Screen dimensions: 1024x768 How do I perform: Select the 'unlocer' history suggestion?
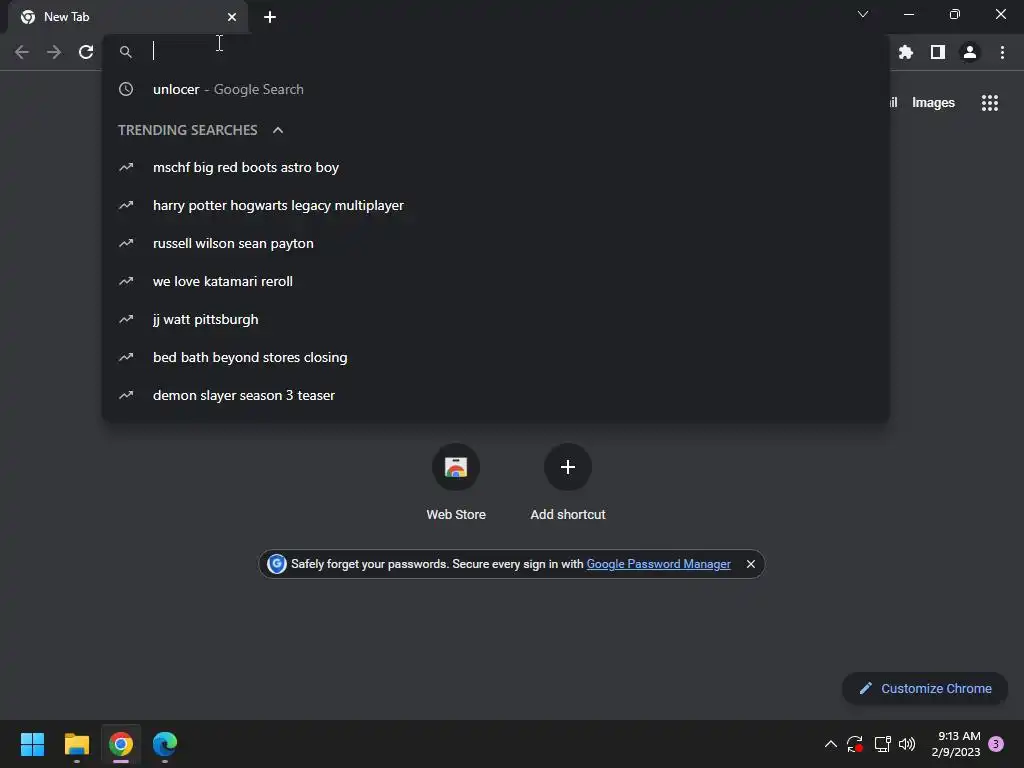click(496, 89)
